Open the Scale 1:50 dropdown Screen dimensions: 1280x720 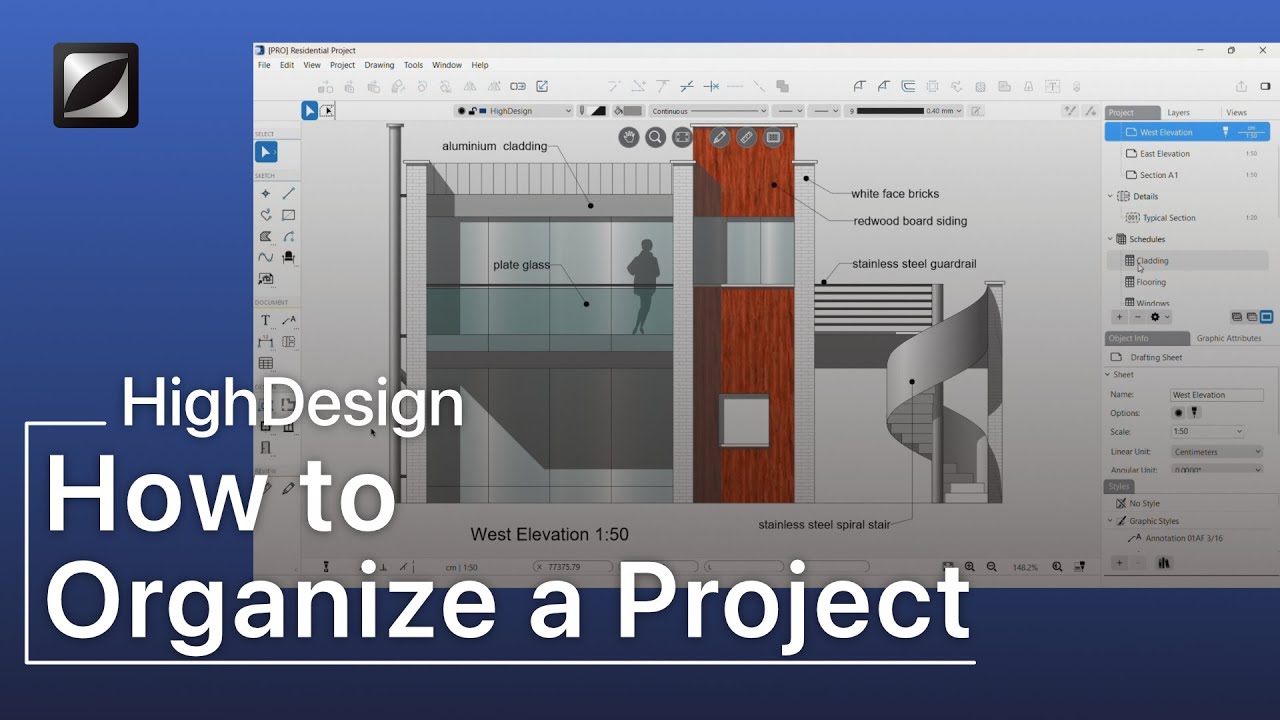1207,432
